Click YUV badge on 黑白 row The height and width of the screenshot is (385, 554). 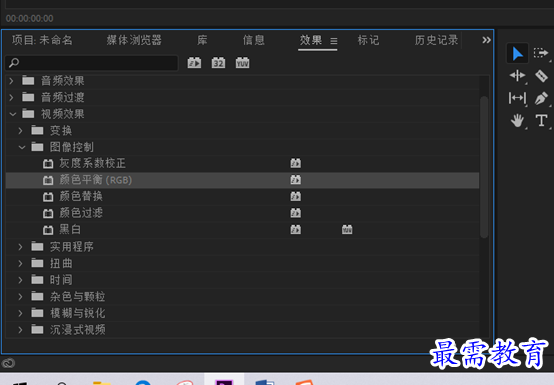click(x=347, y=230)
